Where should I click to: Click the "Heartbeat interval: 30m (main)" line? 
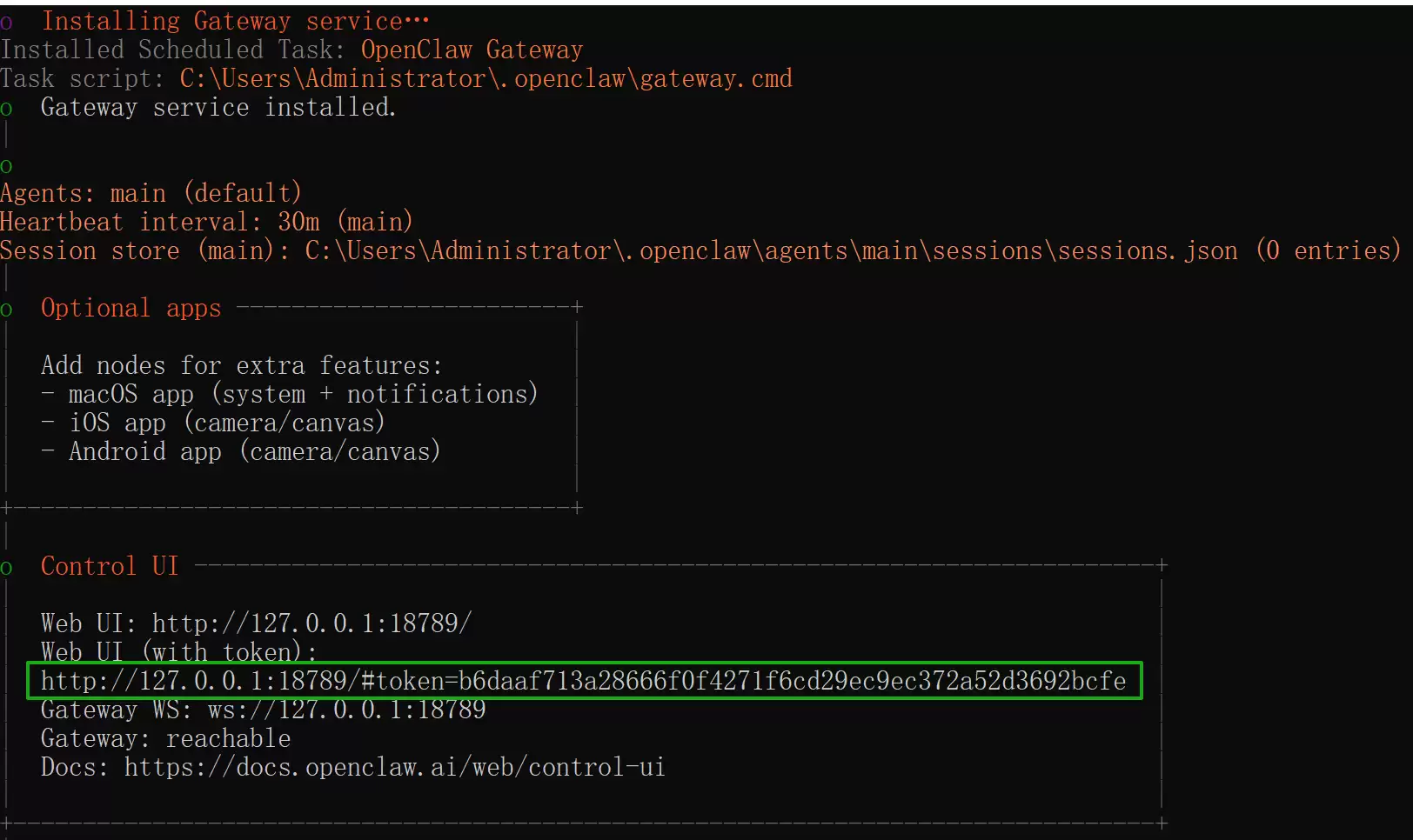(x=206, y=222)
